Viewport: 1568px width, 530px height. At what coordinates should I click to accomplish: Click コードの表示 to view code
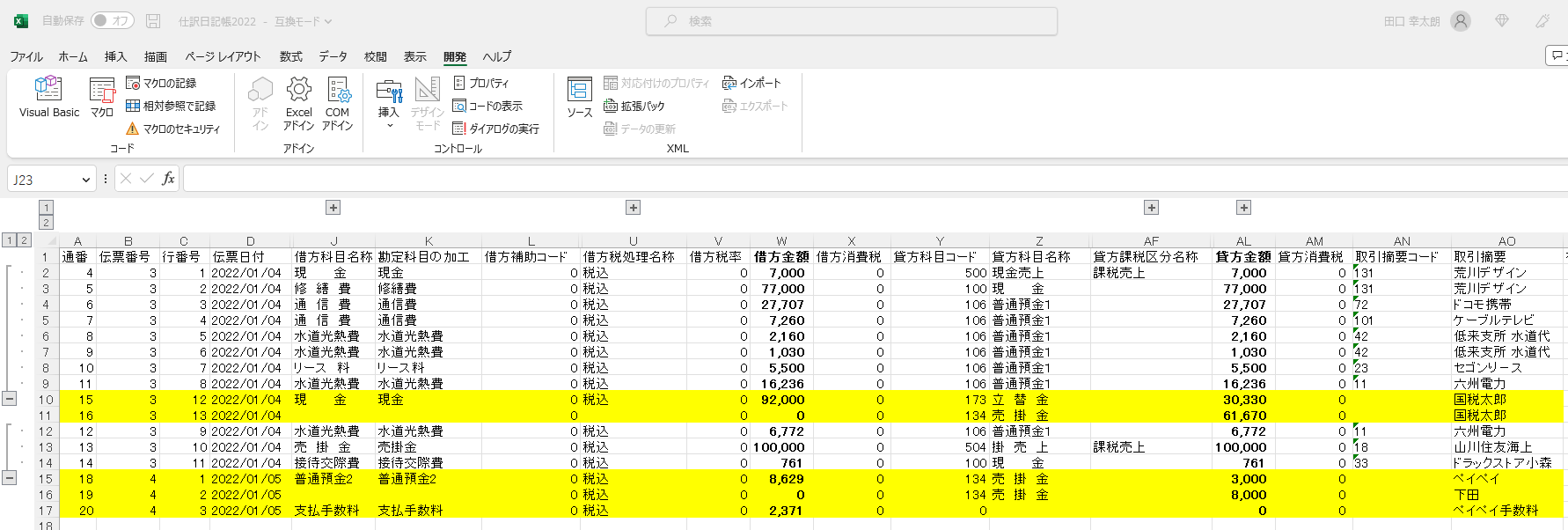[487, 106]
